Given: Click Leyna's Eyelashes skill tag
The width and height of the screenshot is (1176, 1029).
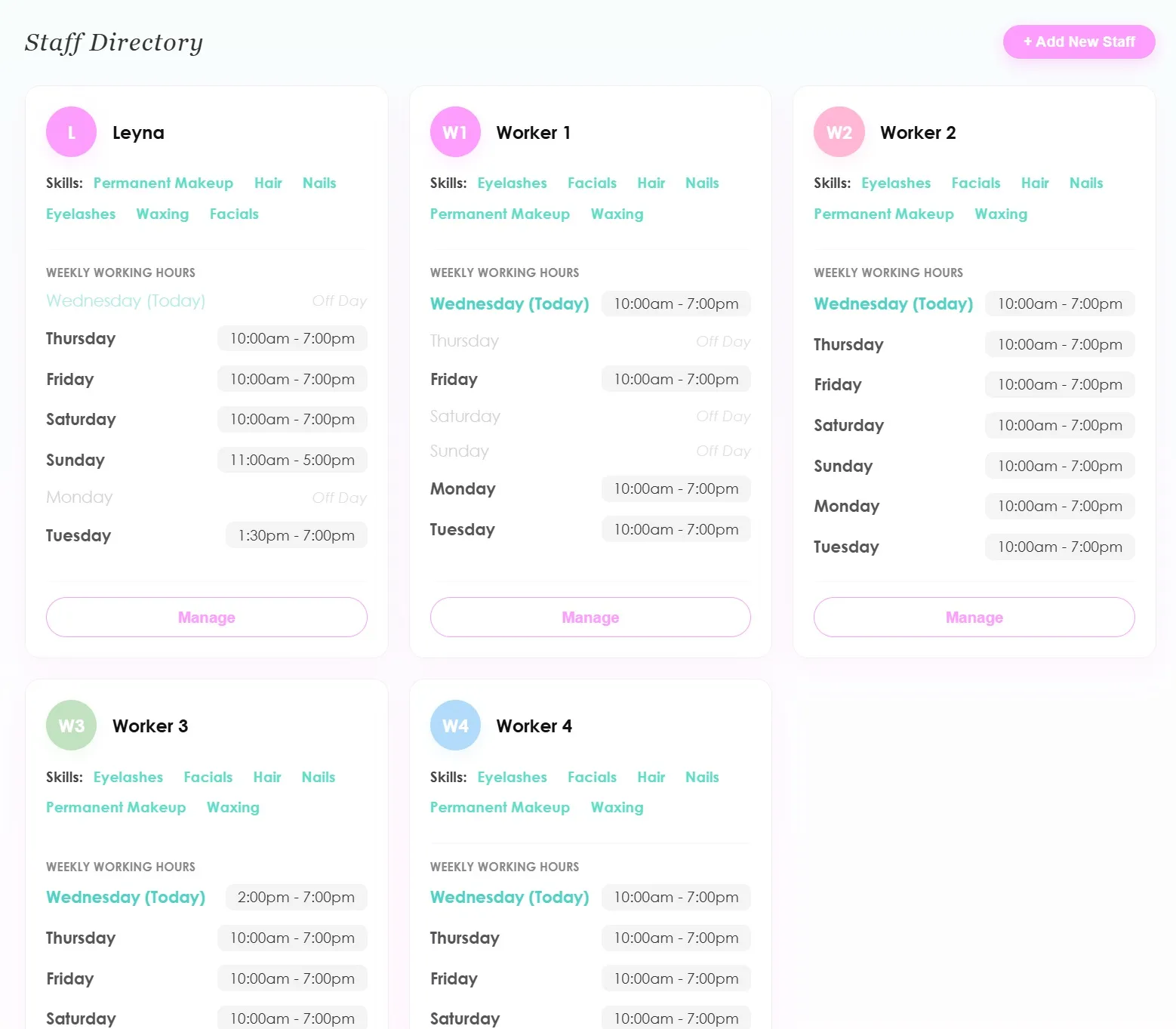Looking at the screenshot, I should pos(81,214).
